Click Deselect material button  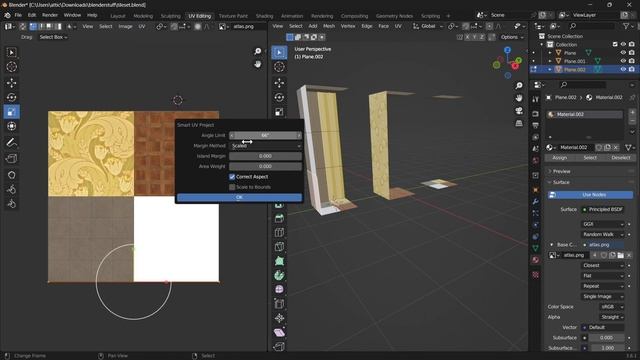point(621,158)
